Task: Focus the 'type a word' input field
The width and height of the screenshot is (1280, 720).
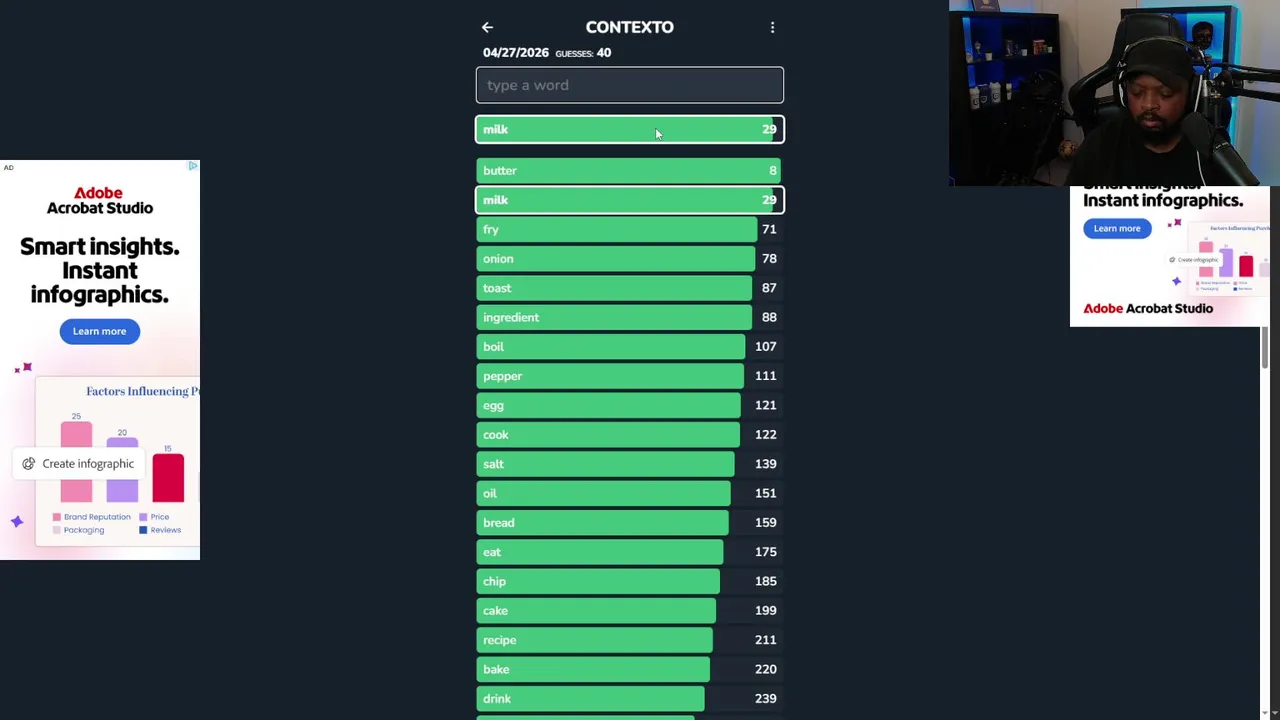Action: click(629, 85)
